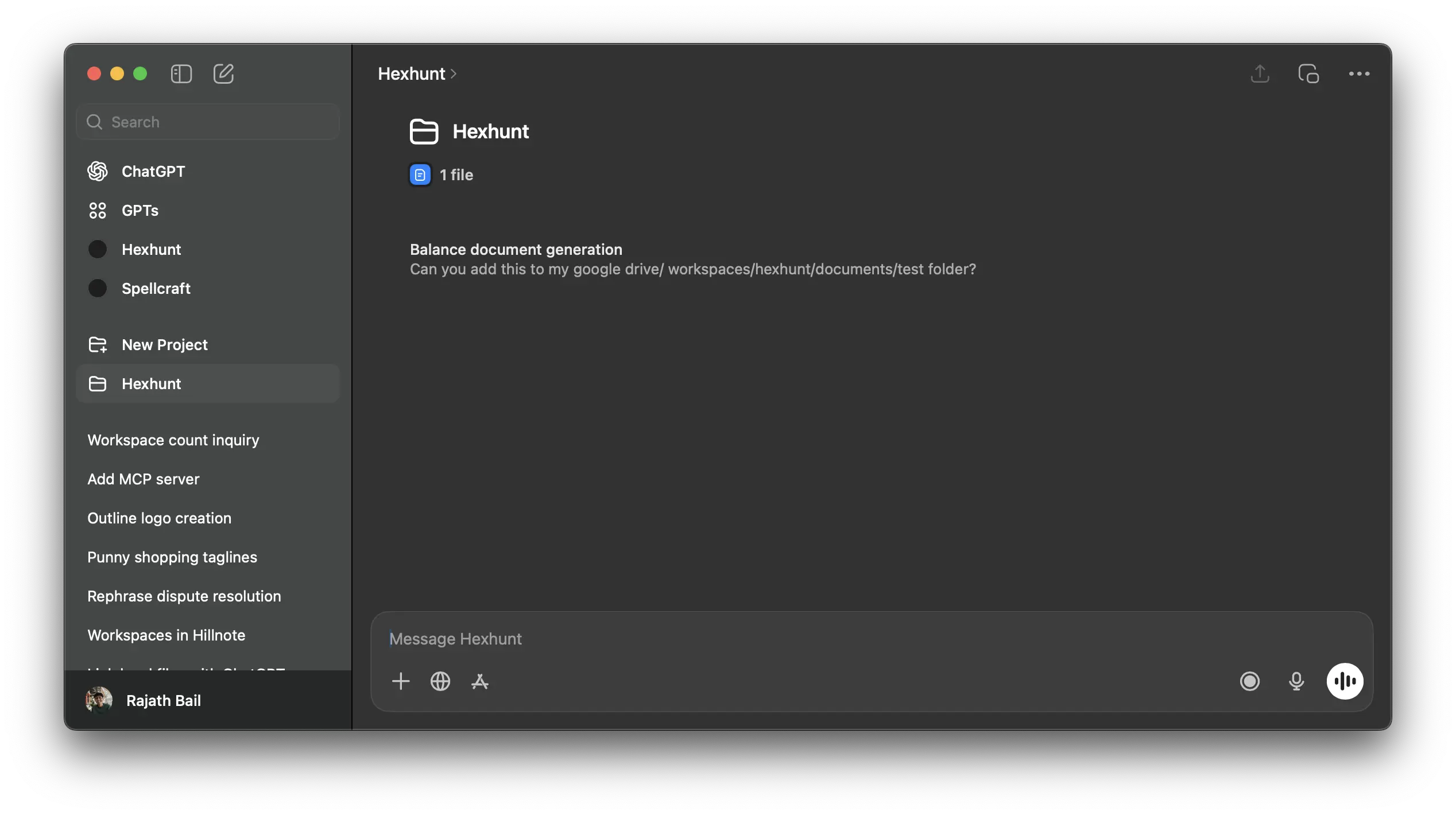
Task: Toggle the sidebar panel icon
Action: tap(181, 74)
